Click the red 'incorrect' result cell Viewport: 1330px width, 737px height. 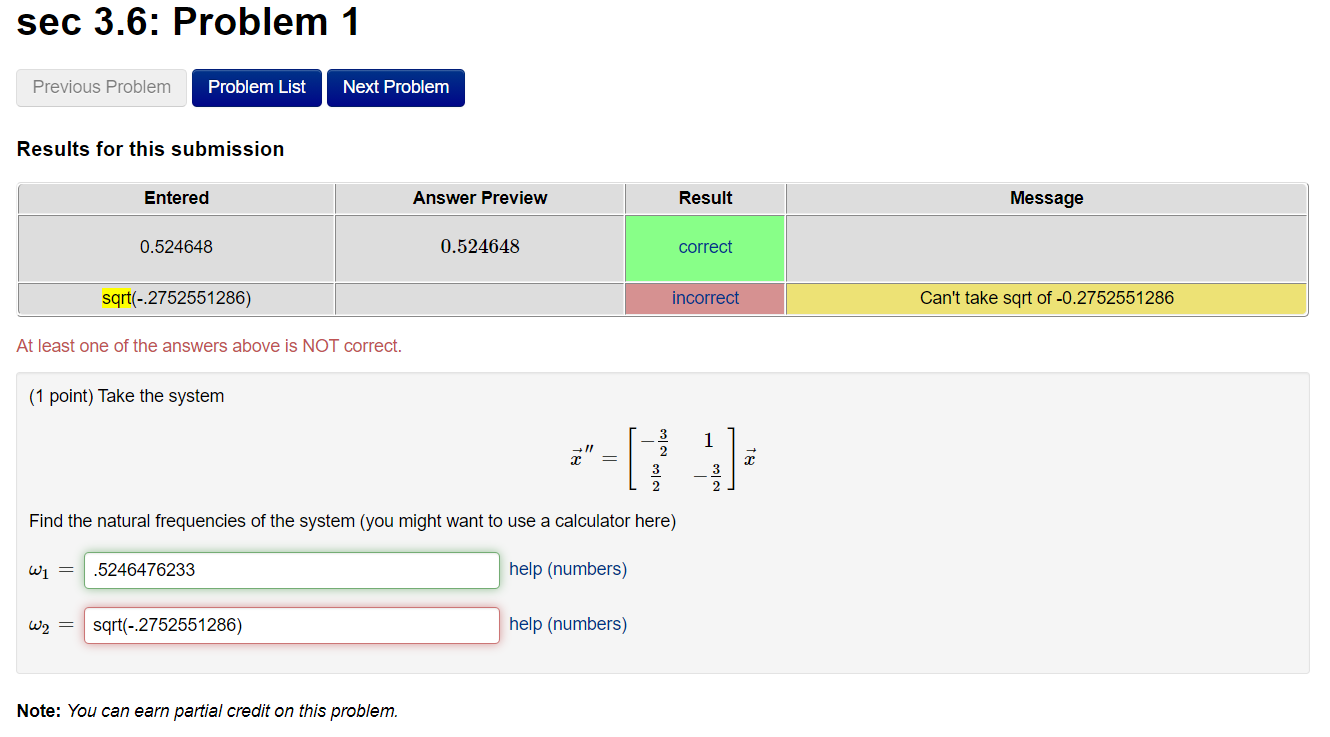[x=705, y=298]
